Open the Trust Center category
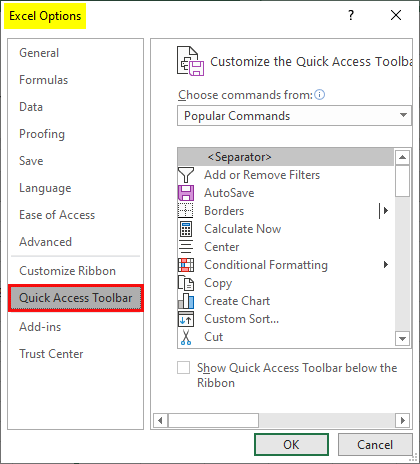The image size is (420, 464). pos(51,354)
